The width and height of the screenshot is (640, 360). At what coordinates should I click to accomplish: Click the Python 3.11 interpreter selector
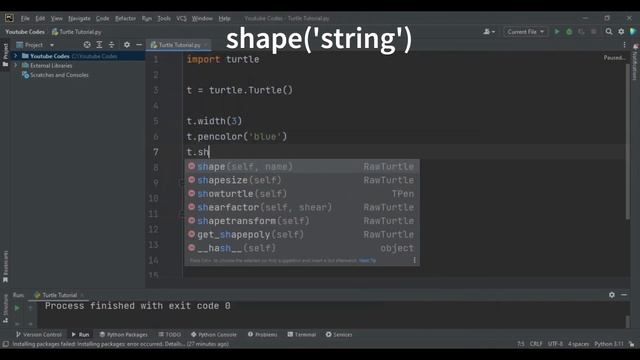[x=609, y=344]
